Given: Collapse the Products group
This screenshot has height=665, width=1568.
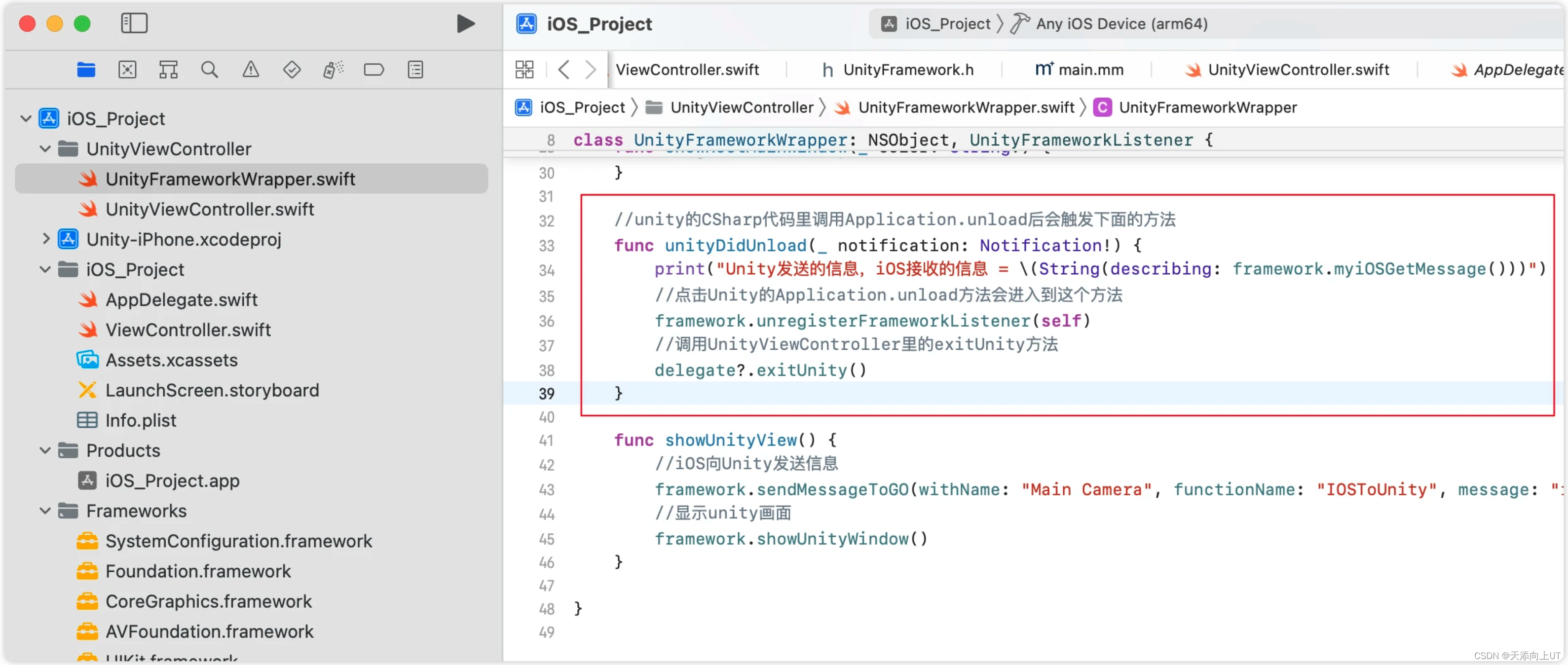Looking at the screenshot, I should click(45, 450).
